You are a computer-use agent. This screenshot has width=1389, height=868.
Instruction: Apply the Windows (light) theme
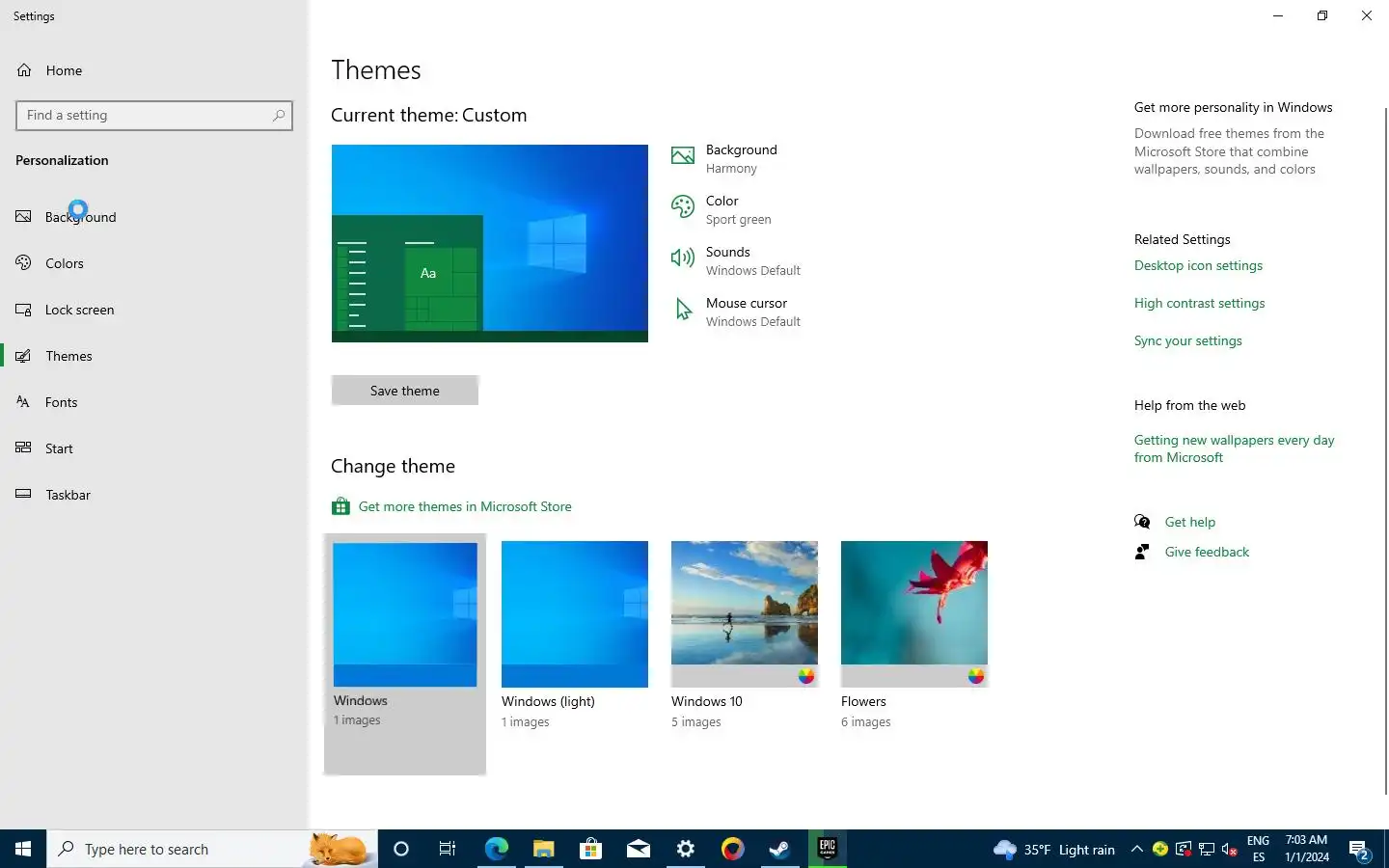(x=575, y=635)
